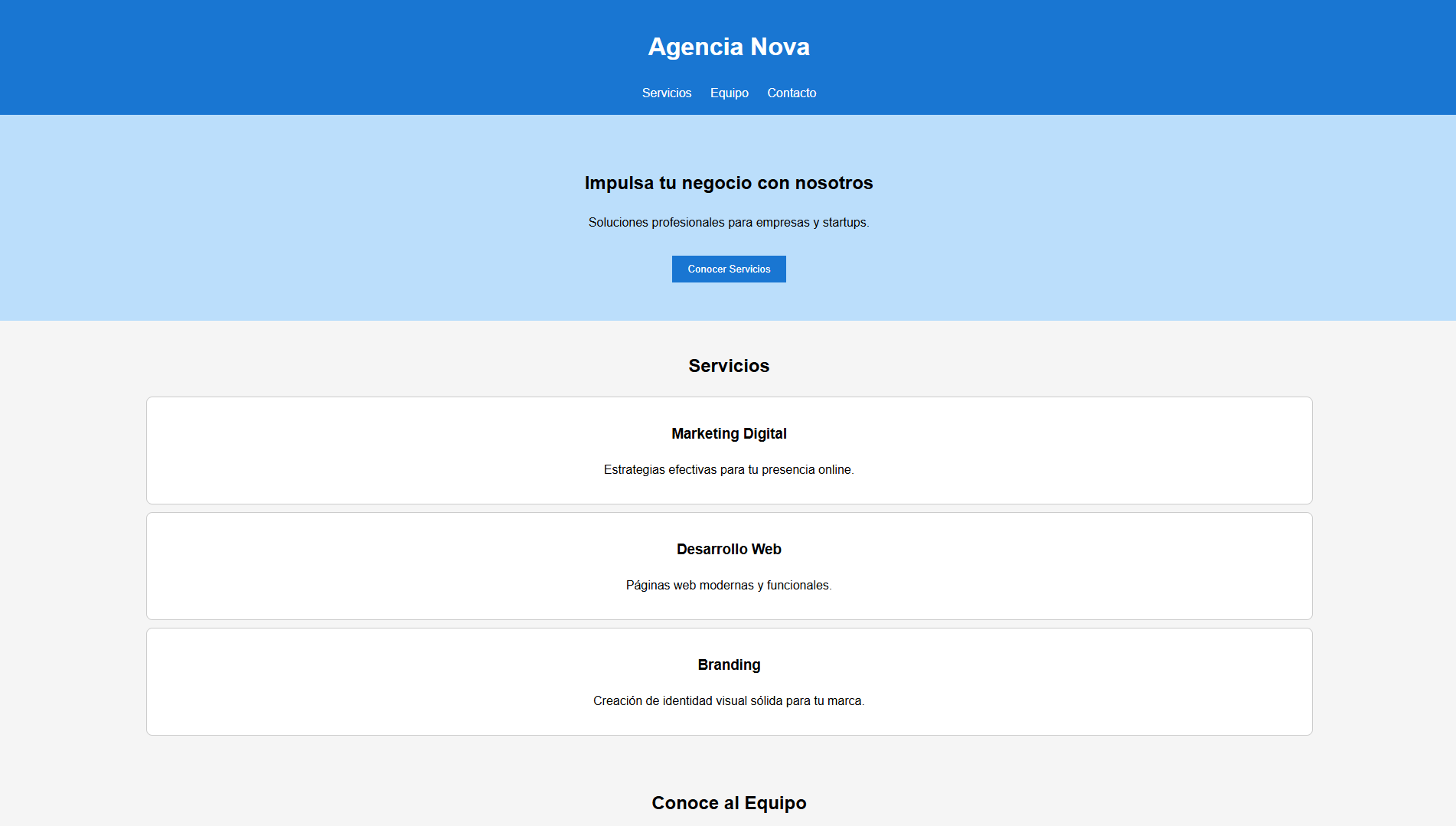Click the Desarrollo Web card title
1456x826 pixels.
point(728,549)
